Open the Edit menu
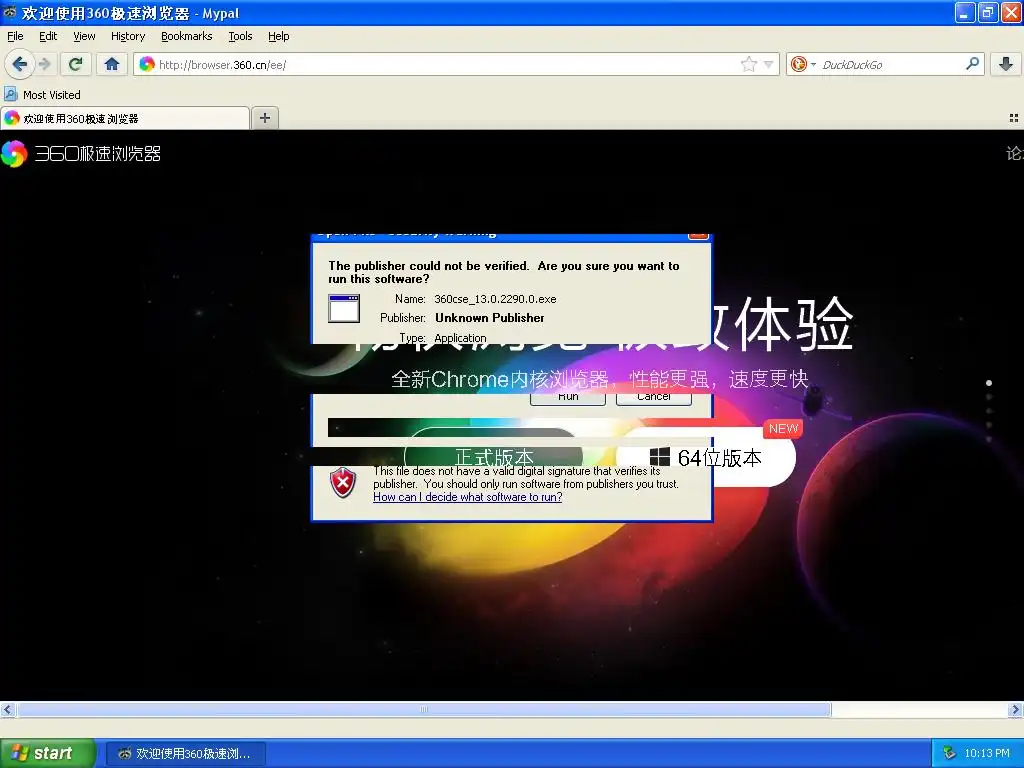The width and height of the screenshot is (1024, 768). point(48,36)
